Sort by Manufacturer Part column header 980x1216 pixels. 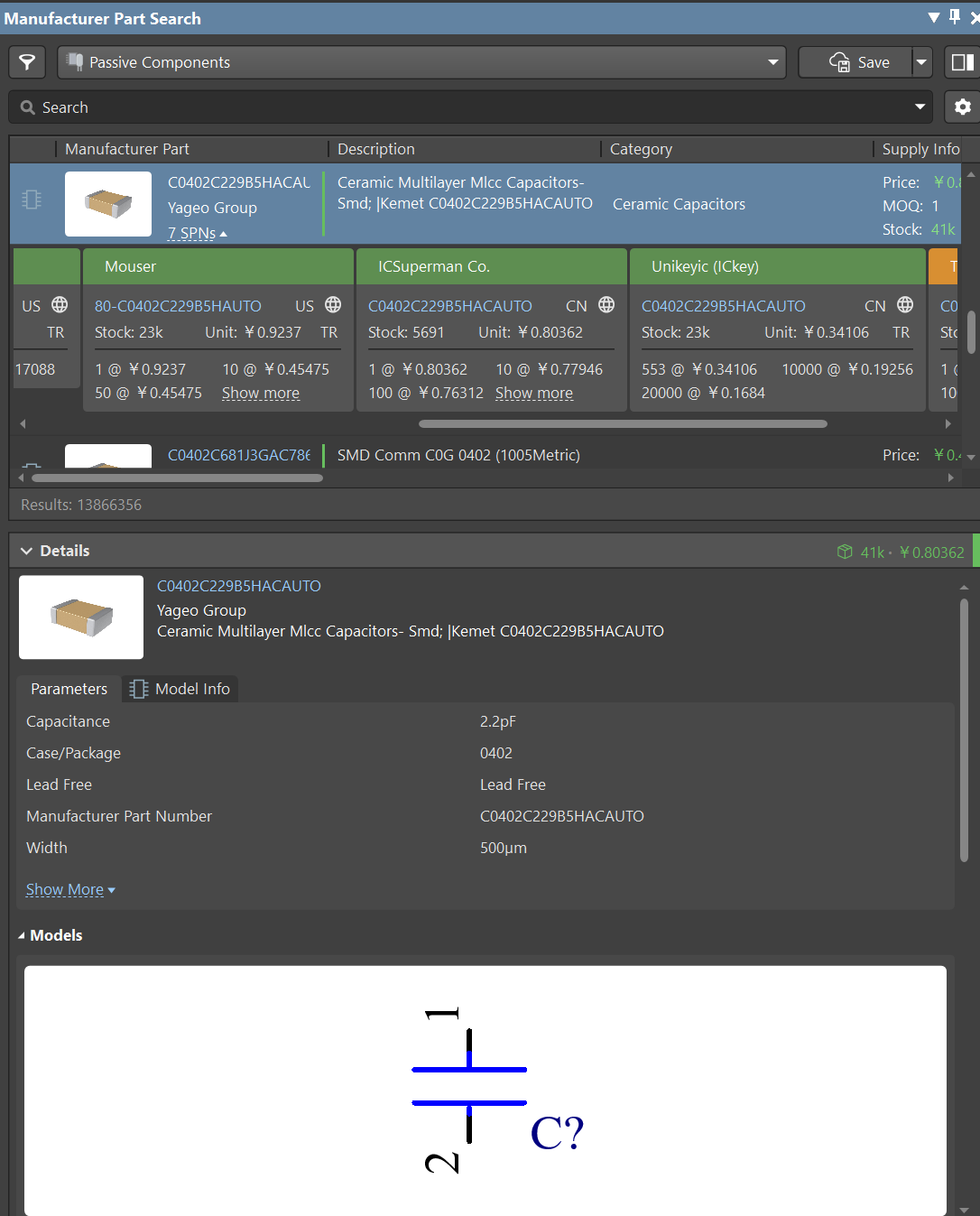point(127,149)
